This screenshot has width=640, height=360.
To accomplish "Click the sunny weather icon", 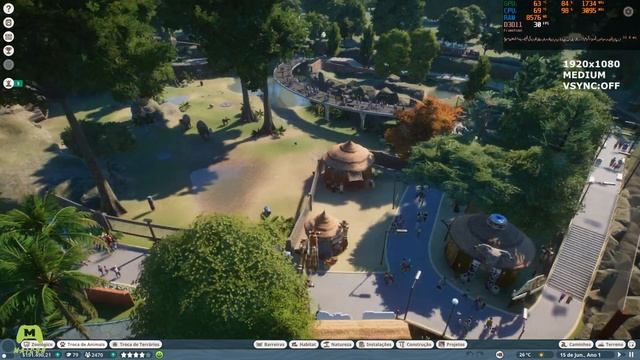I will pyautogui.click(x=541, y=355).
